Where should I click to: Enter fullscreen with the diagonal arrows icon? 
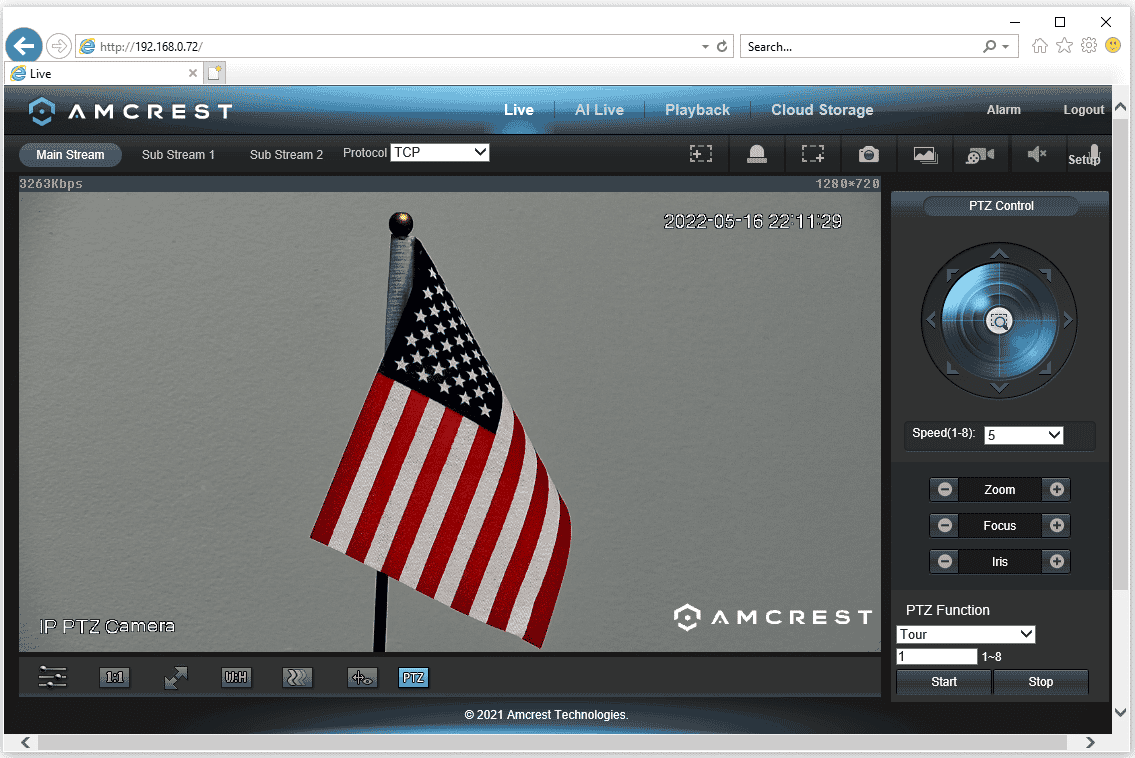point(176,677)
